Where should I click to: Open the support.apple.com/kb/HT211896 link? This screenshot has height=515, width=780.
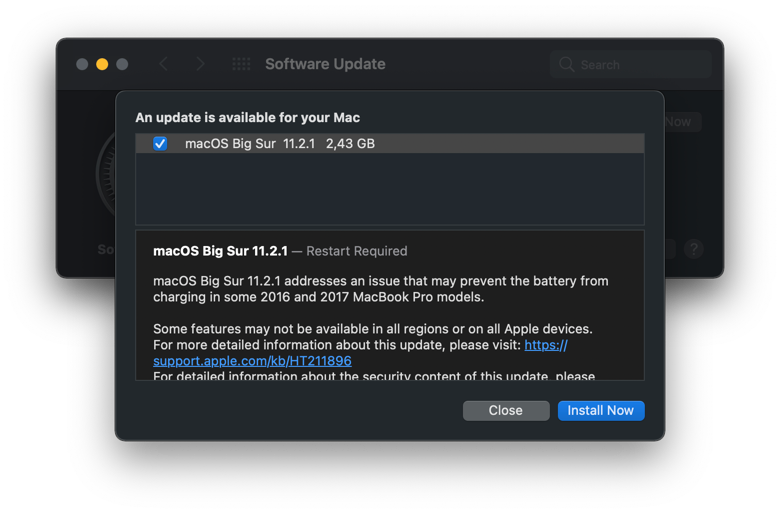(252, 360)
